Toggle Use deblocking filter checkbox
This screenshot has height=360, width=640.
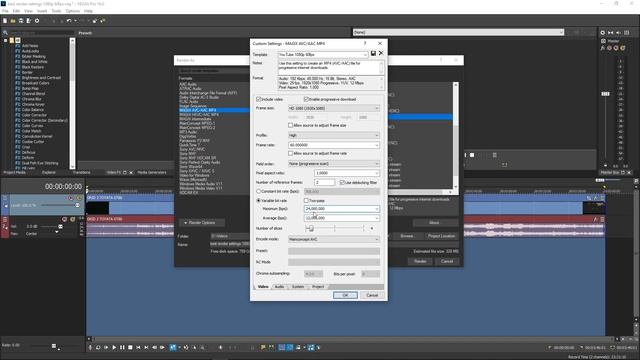tap(342, 182)
